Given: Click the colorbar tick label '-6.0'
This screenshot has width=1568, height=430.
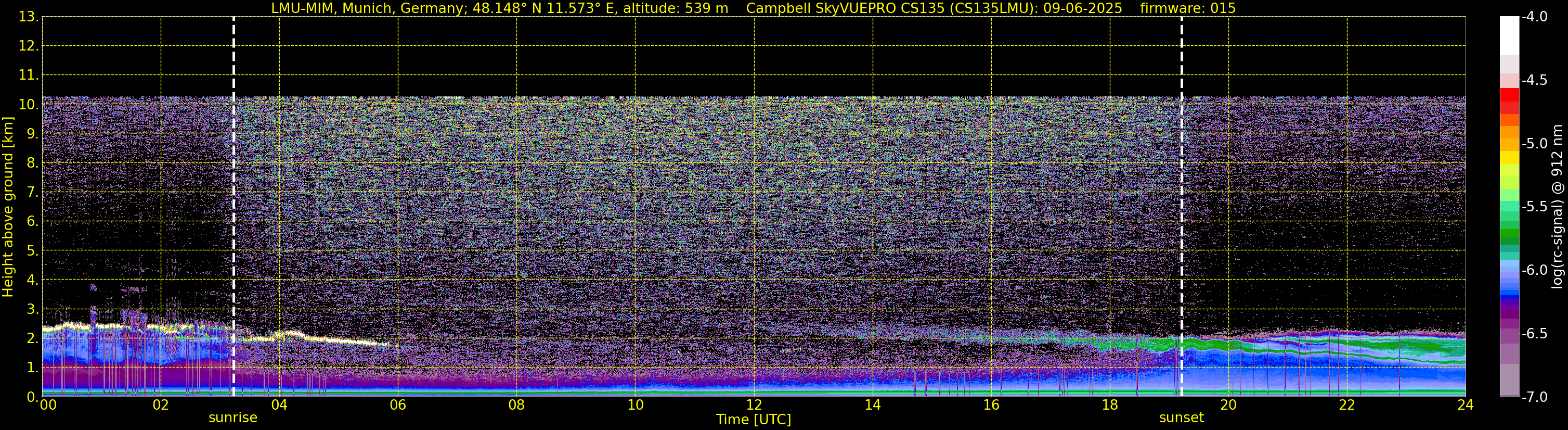Looking at the screenshot, I should coord(1534,270).
